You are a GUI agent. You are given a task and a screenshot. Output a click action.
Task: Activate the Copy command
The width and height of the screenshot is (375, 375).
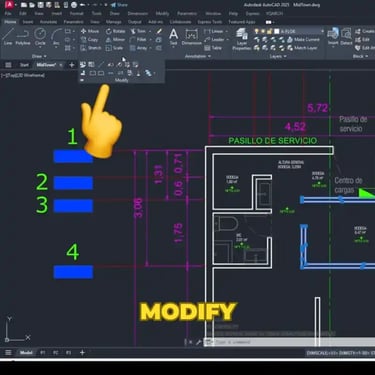coord(89,39)
